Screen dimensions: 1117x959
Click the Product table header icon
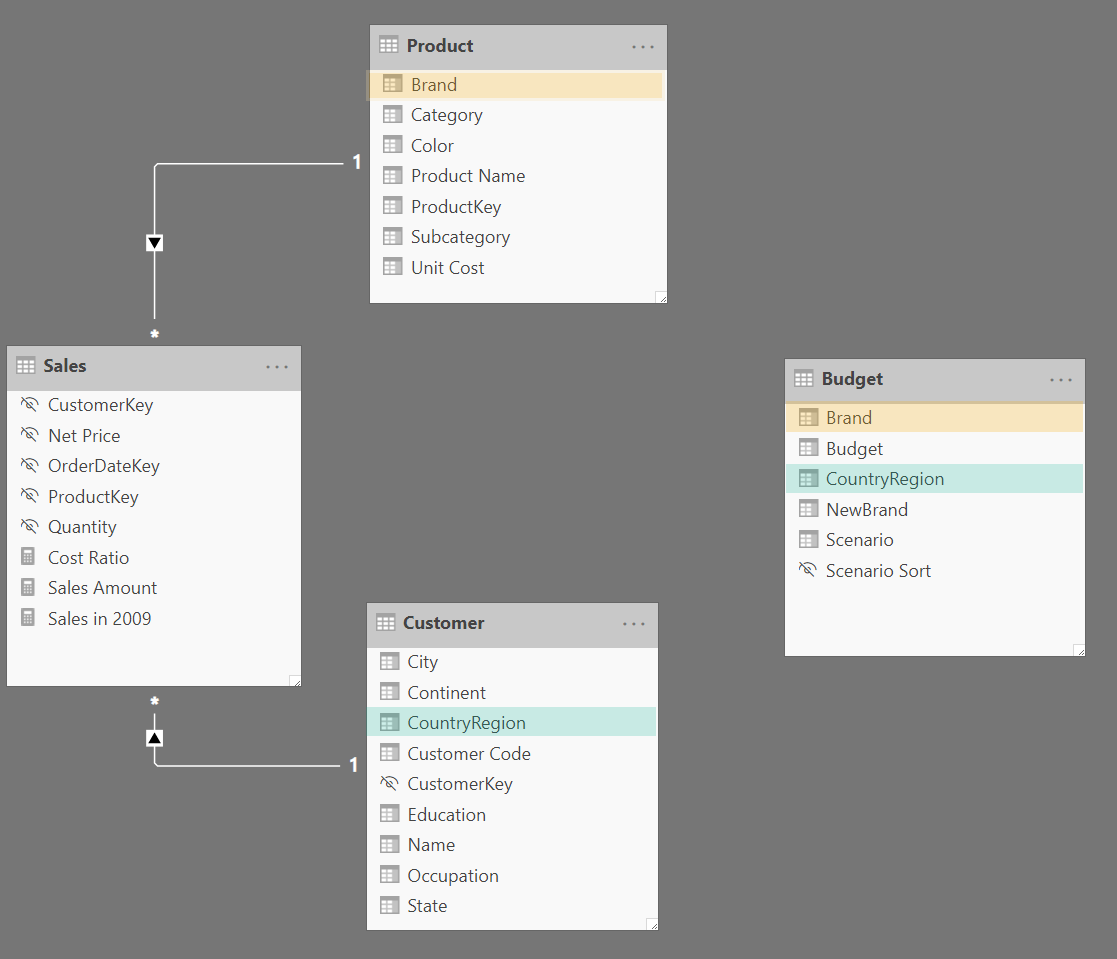click(x=389, y=46)
